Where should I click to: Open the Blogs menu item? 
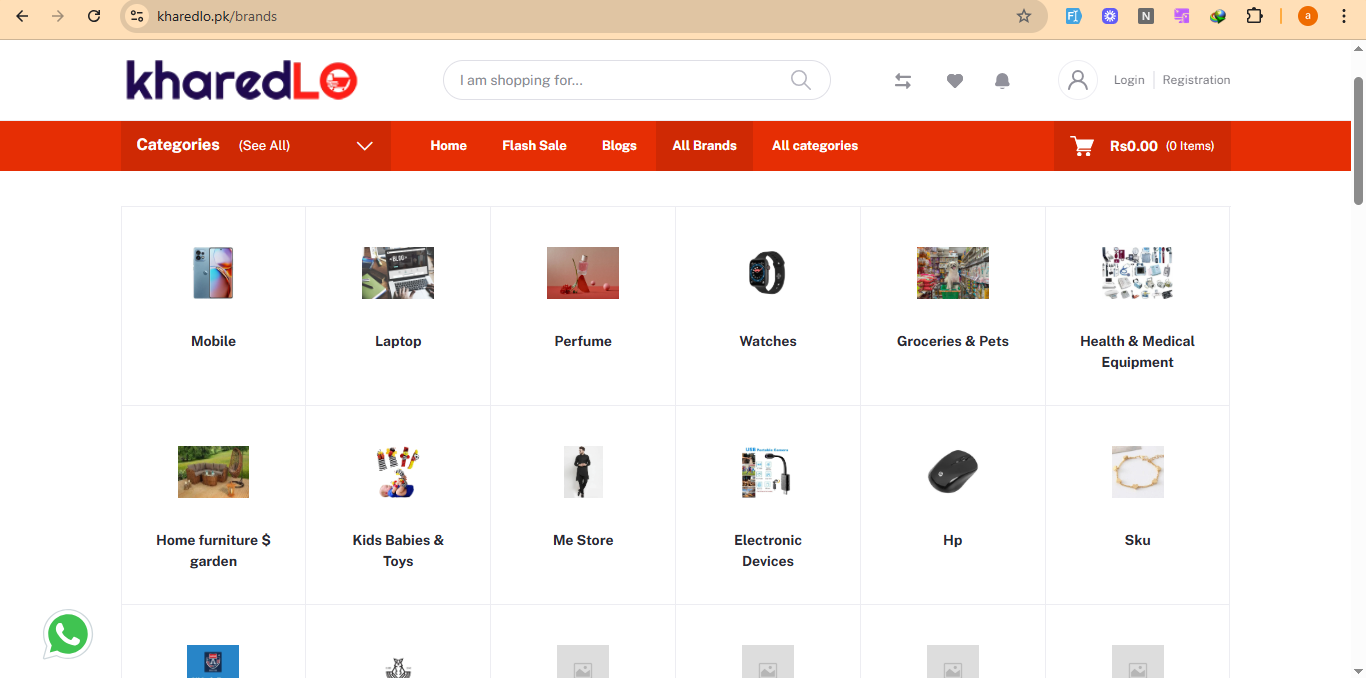click(619, 146)
